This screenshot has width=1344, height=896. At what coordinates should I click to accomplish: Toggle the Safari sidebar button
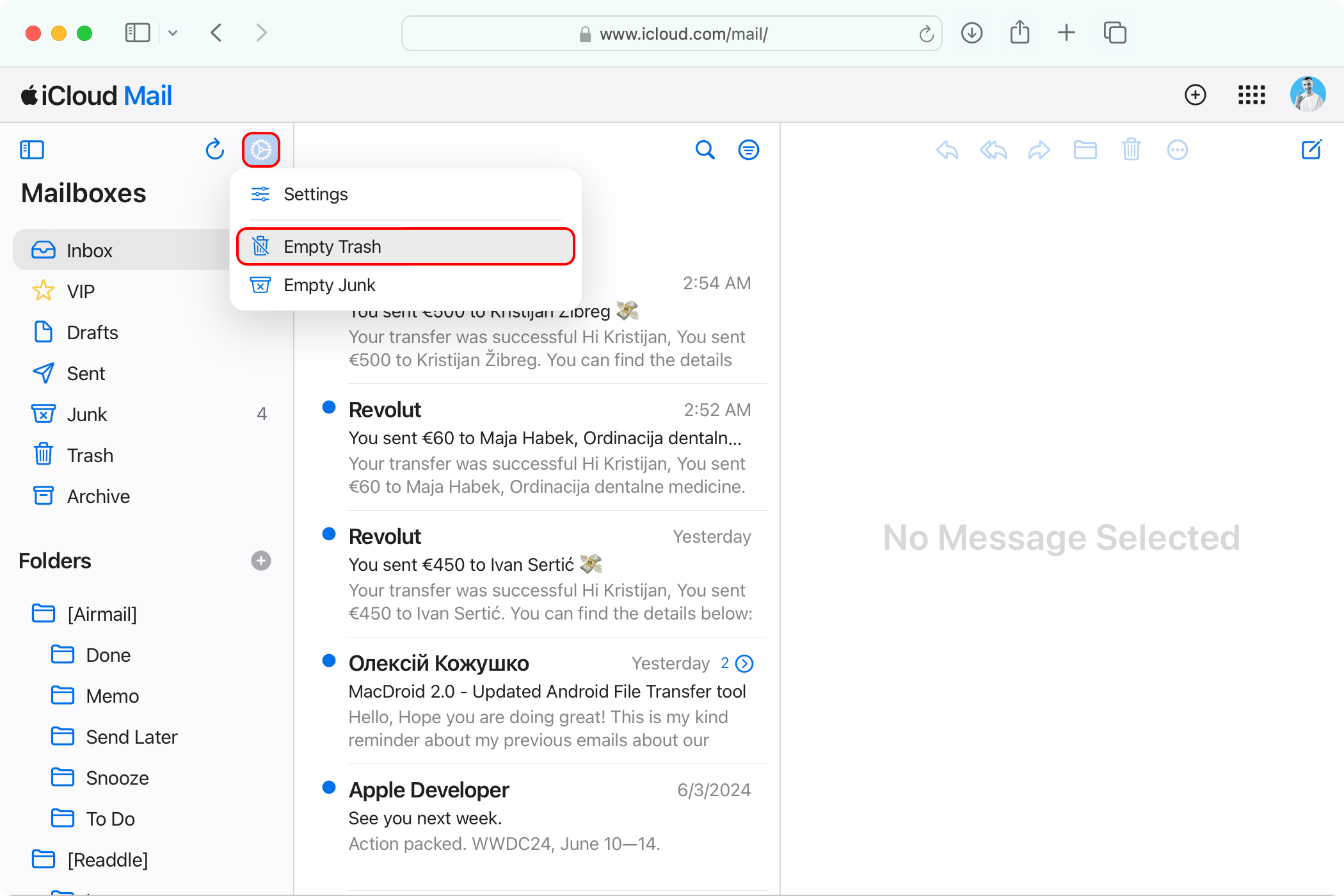(137, 33)
